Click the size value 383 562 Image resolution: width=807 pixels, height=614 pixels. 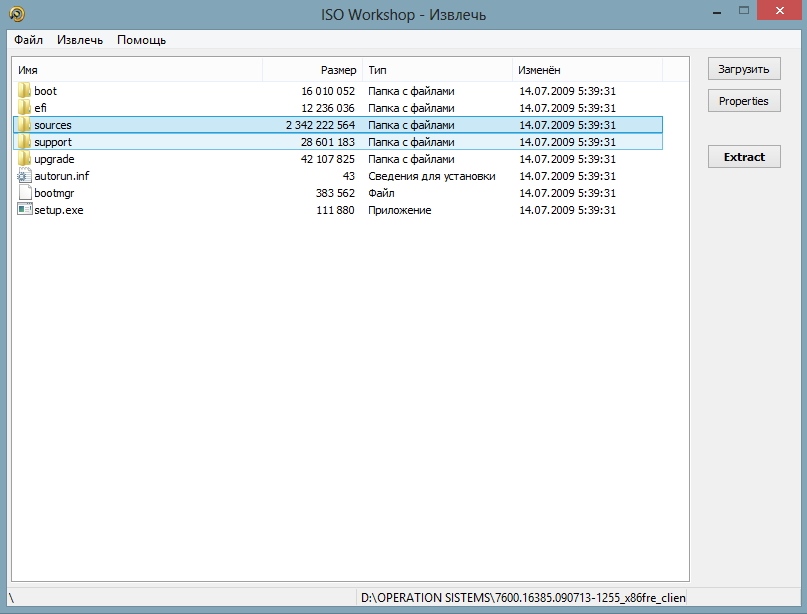click(335, 193)
